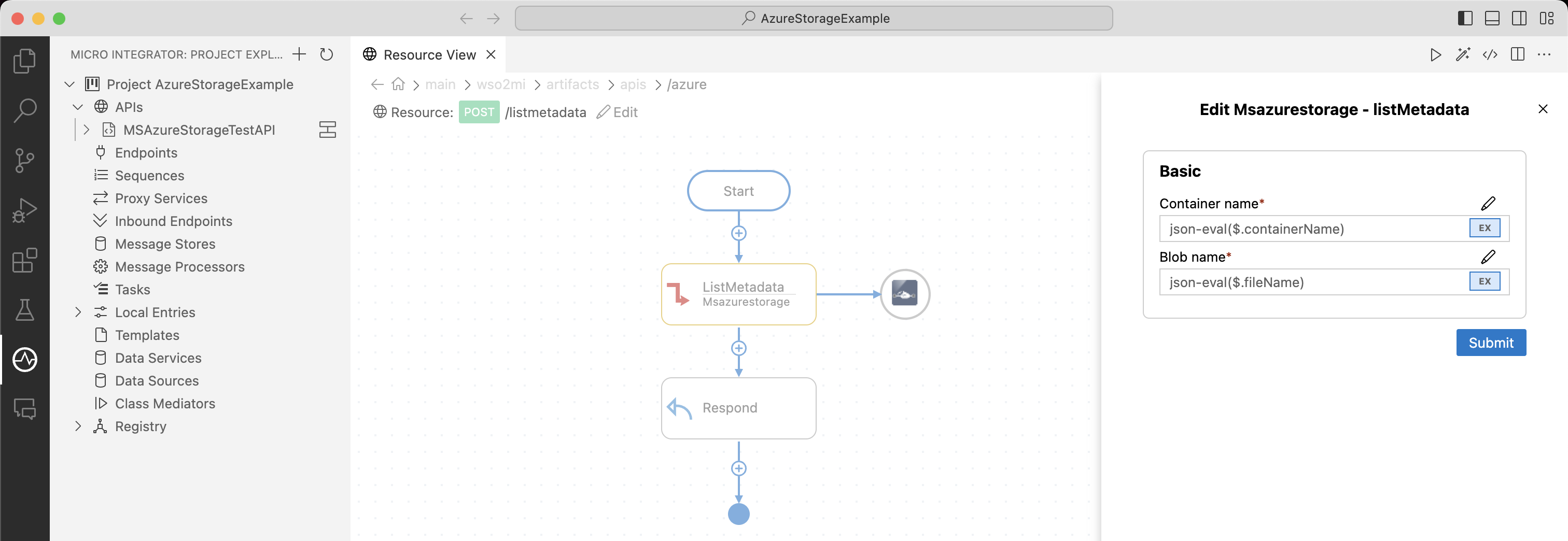The width and height of the screenshot is (1568, 541).
Task: Click the Run play icon in editor toolbar
Action: 1435,55
